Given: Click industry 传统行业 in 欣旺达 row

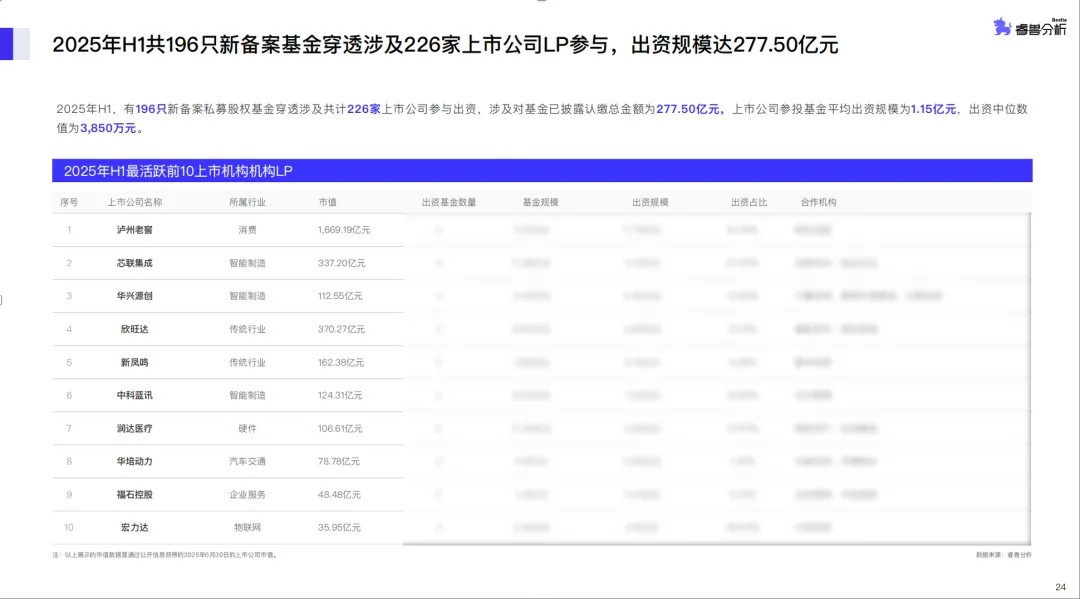Looking at the screenshot, I should [247, 329].
